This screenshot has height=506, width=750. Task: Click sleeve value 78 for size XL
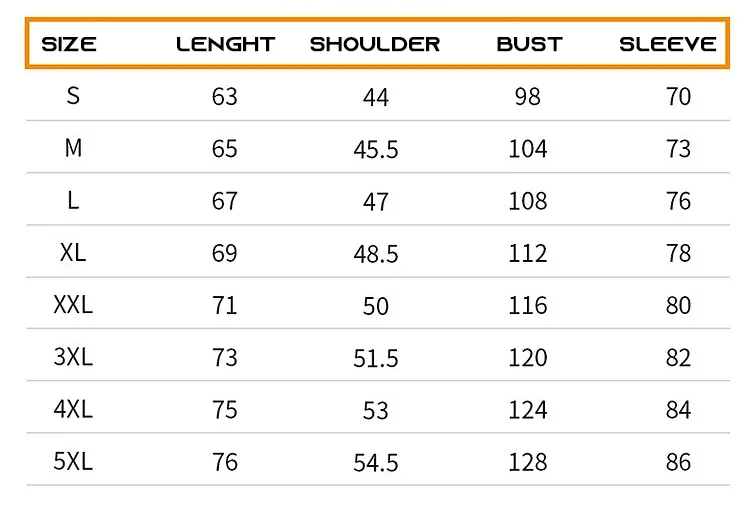(678, 253)
